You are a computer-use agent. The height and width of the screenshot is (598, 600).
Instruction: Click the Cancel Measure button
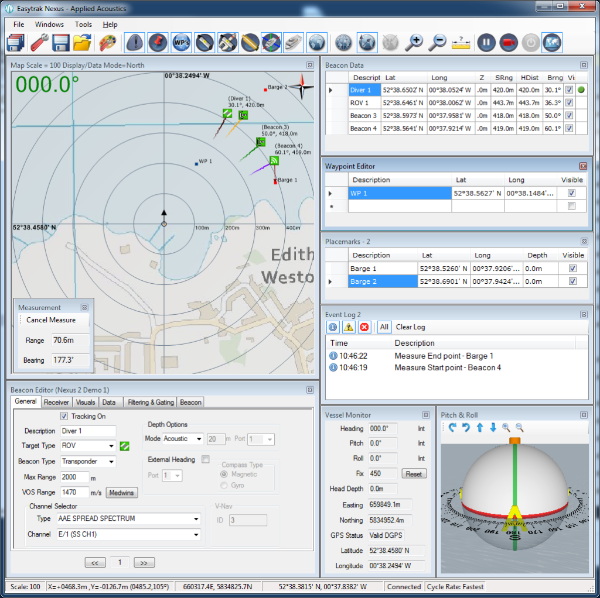click(x=51, y=320)
